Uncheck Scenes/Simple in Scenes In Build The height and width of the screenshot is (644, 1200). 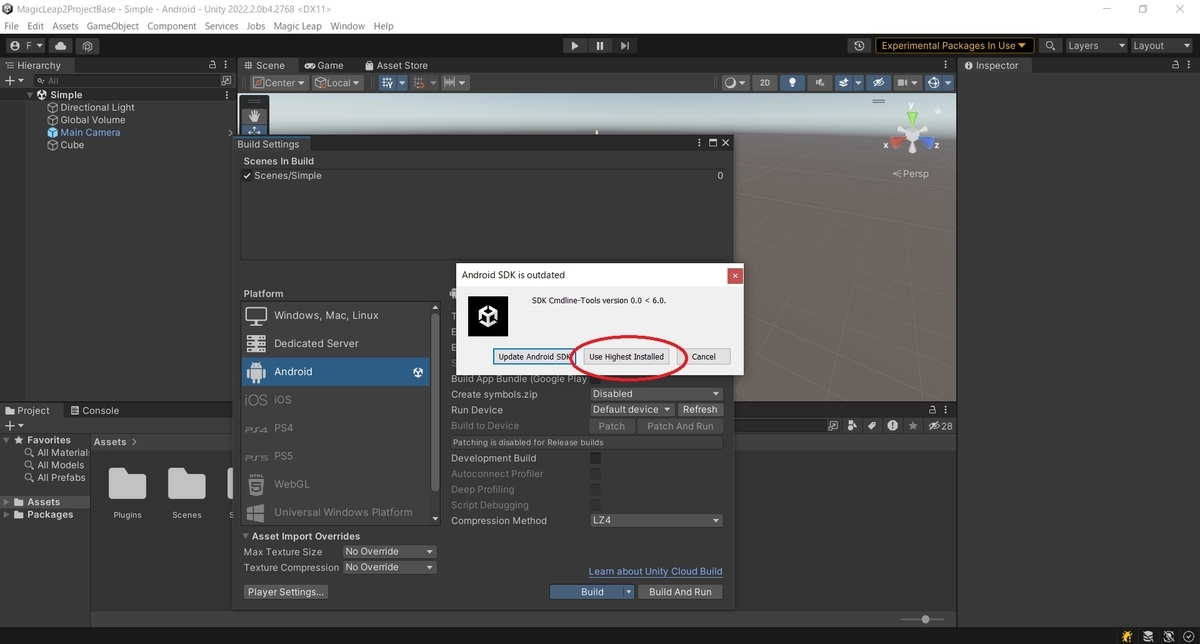coord(247,176)
